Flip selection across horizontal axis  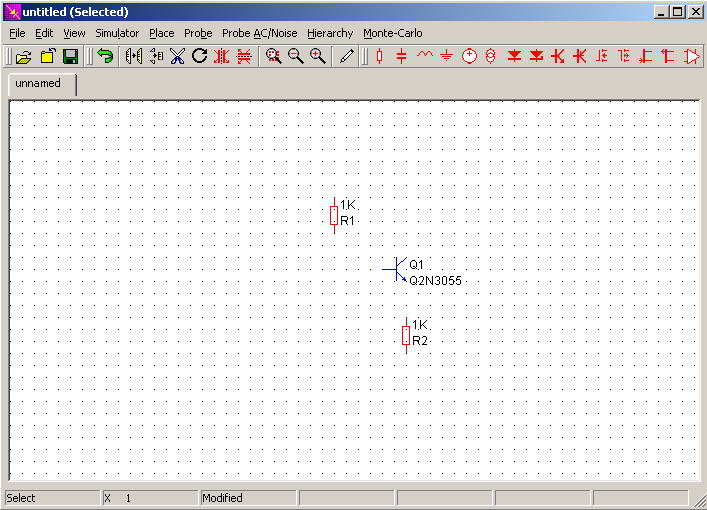point(244,56)
